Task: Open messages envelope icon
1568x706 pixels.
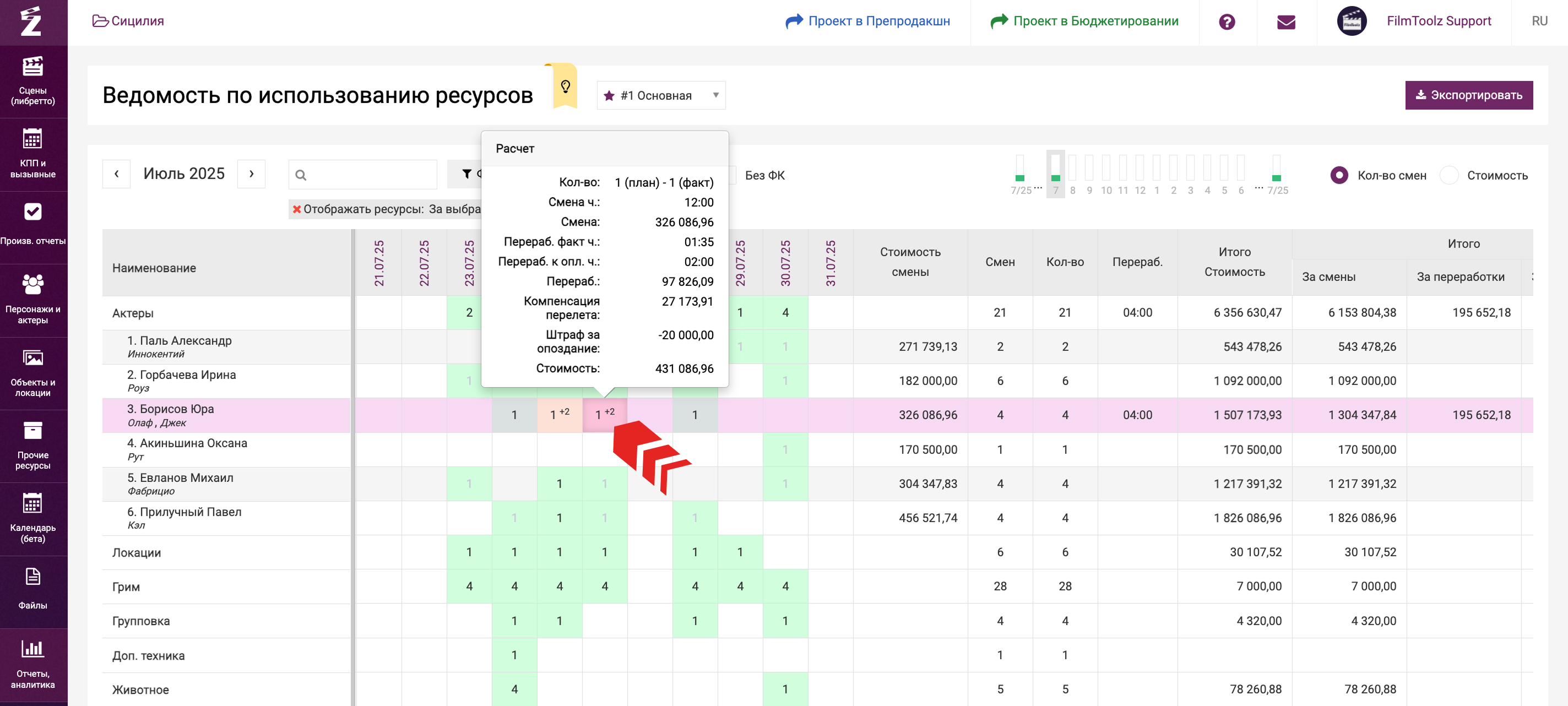Action: (1285, 22)
